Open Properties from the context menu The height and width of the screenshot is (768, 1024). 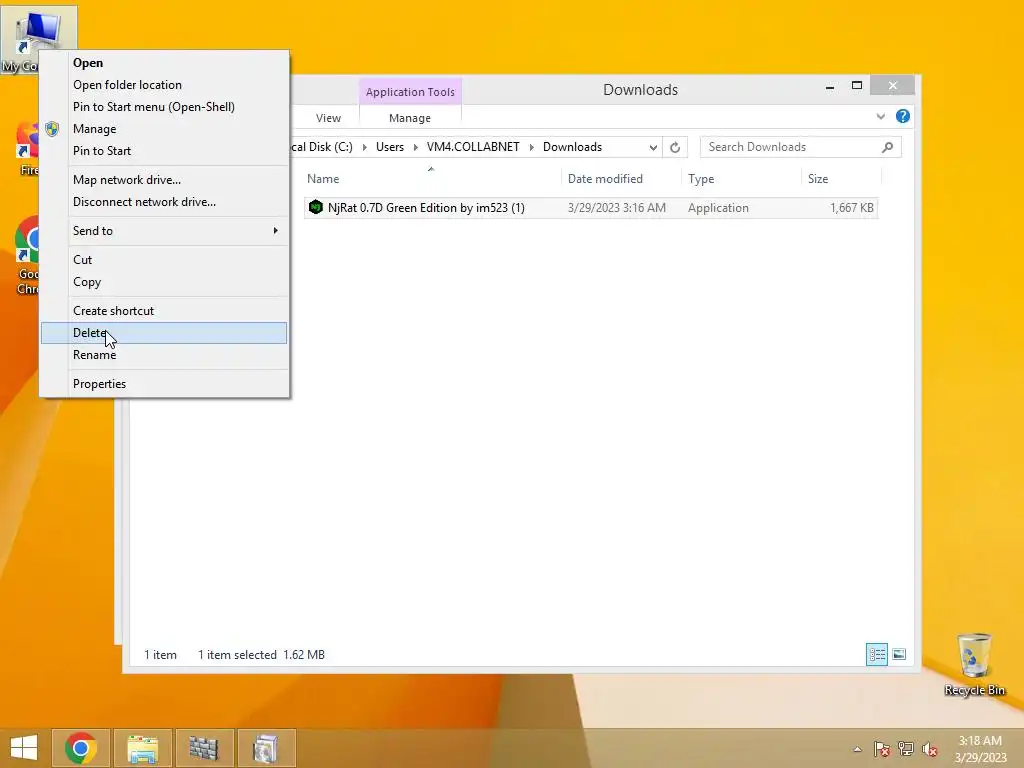pyautogui.click(x=164, y=383)
